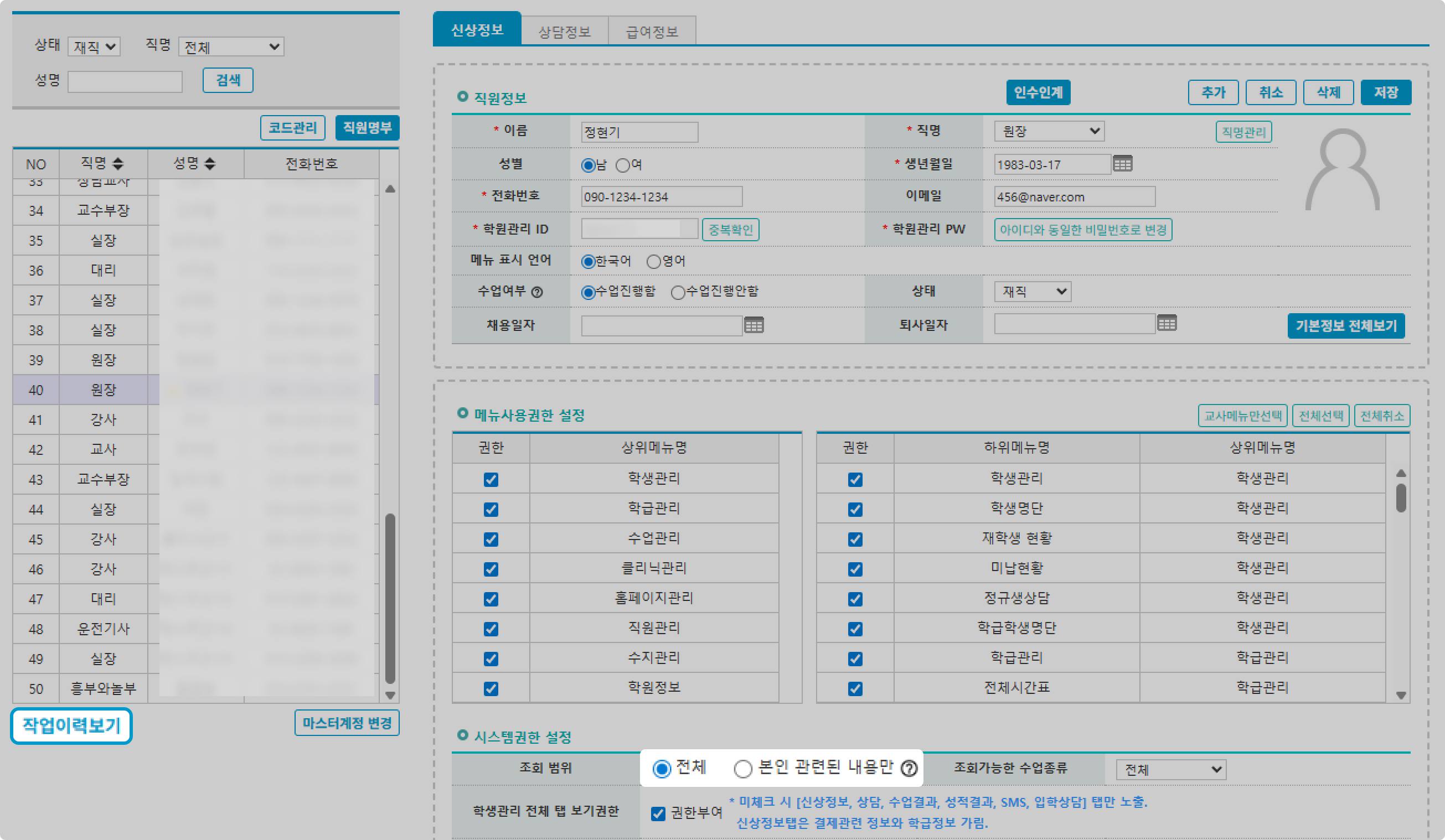The image size is (1445, 840).
Task: Select staff row 39 원장
Action: [x=195, y=360]
